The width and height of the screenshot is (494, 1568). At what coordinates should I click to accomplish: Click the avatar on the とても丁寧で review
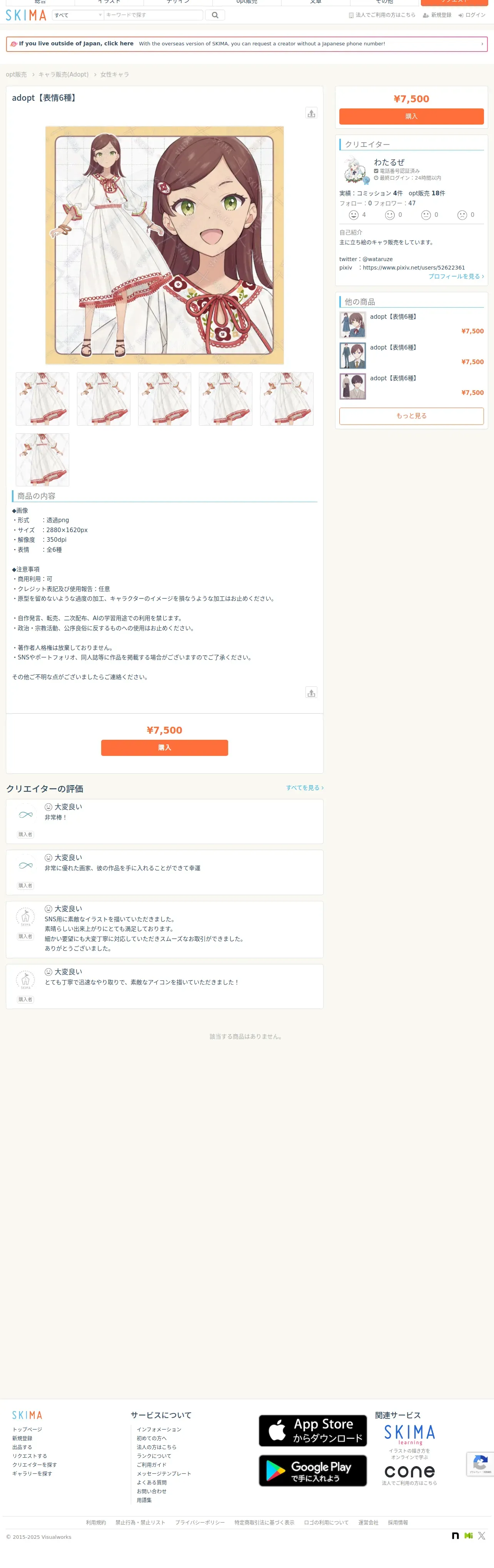coord(25,980)
